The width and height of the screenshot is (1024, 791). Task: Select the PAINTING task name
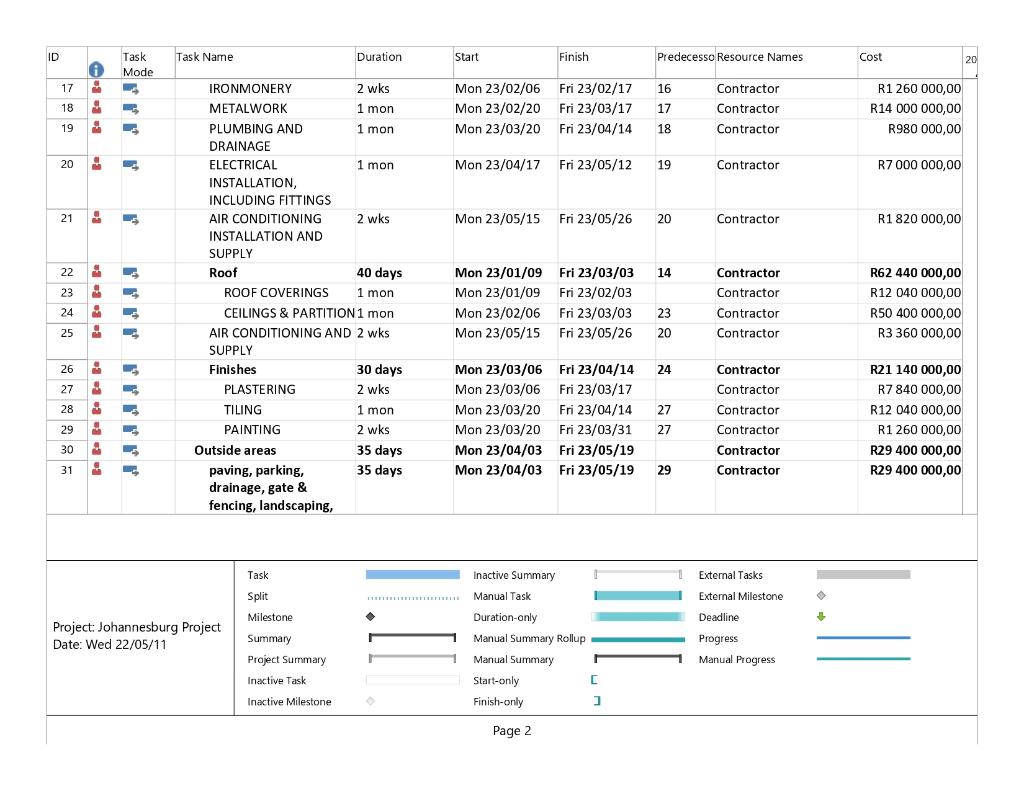[x=252, y=430]
